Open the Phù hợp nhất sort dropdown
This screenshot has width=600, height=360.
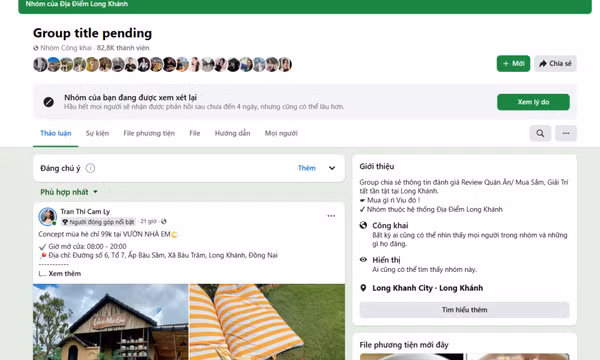(x=69, y=192)
